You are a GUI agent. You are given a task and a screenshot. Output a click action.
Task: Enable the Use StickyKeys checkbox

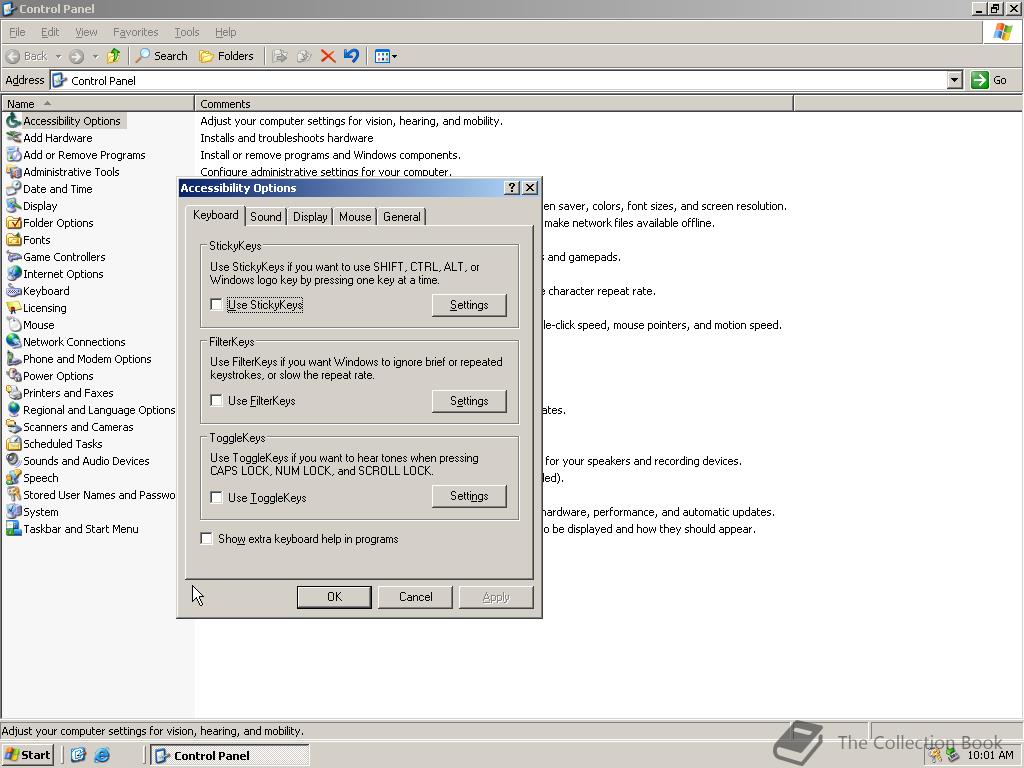click(x=216, y=304)
